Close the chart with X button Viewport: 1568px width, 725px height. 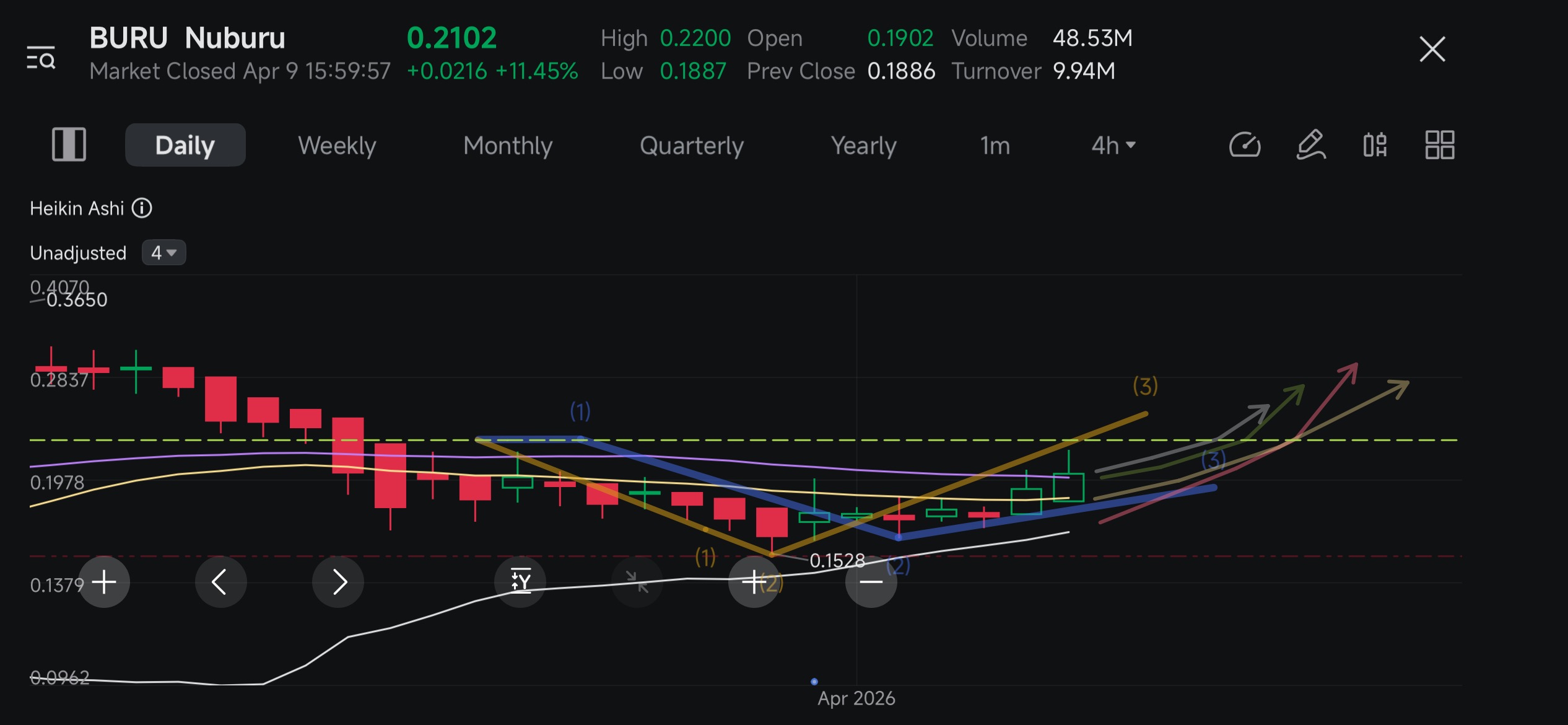[x=1432, y=49]
